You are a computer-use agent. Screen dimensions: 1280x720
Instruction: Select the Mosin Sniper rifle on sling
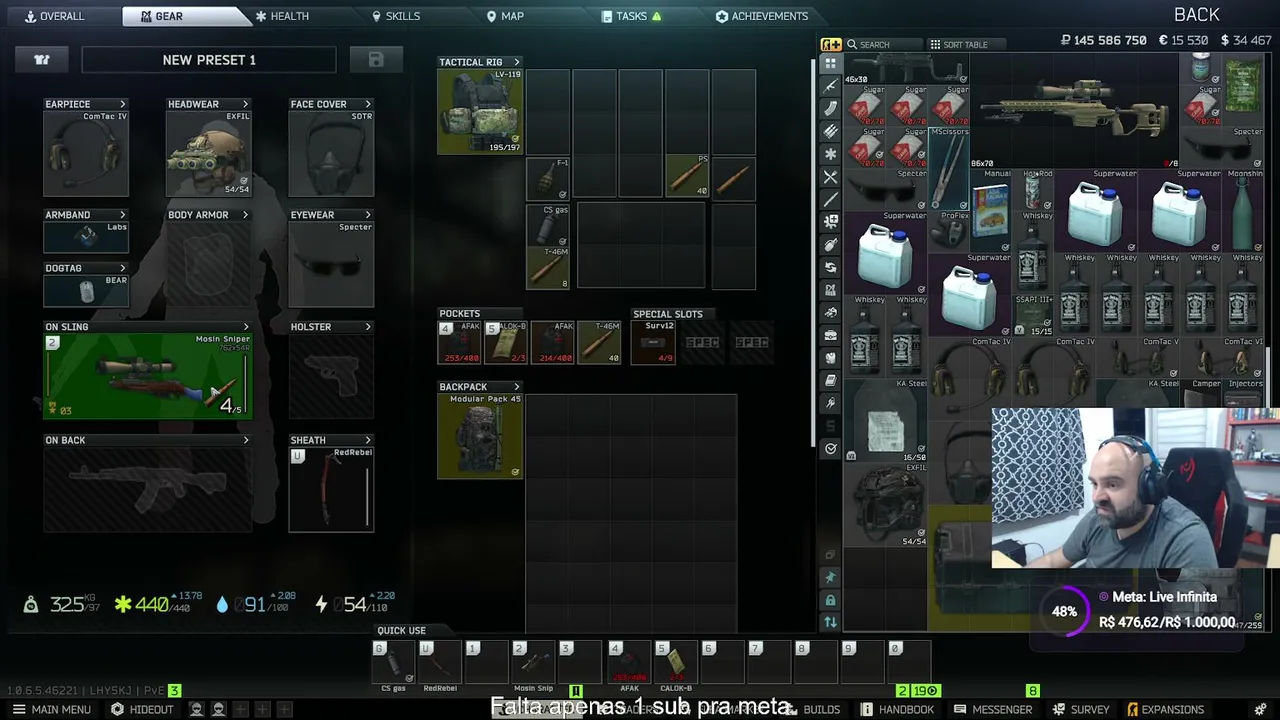coord(147,375)
